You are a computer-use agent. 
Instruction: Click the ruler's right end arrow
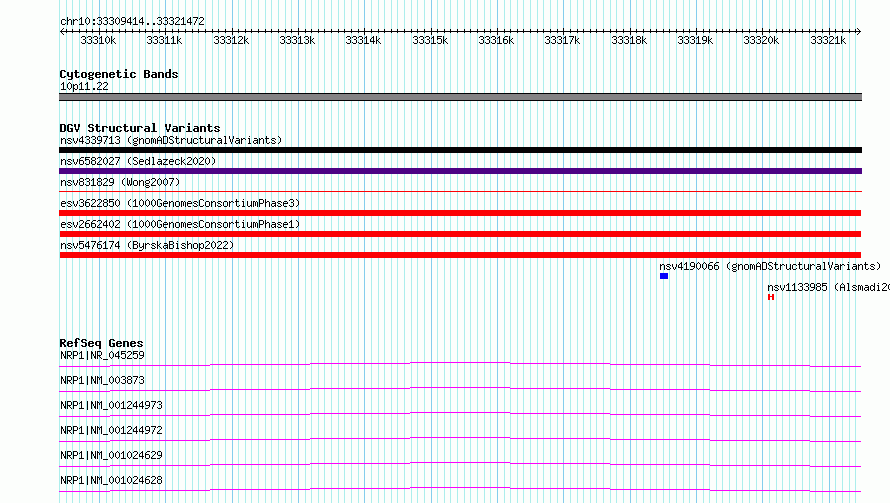coord(858,31)
